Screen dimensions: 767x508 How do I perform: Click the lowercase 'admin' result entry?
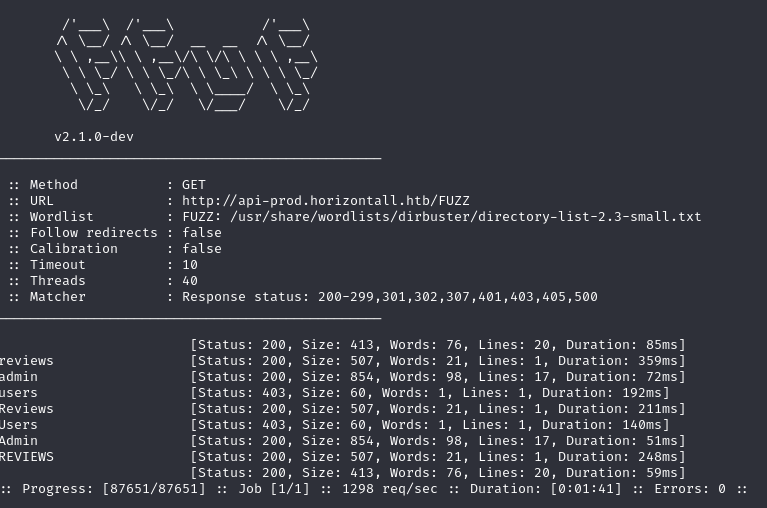point(19,377)
